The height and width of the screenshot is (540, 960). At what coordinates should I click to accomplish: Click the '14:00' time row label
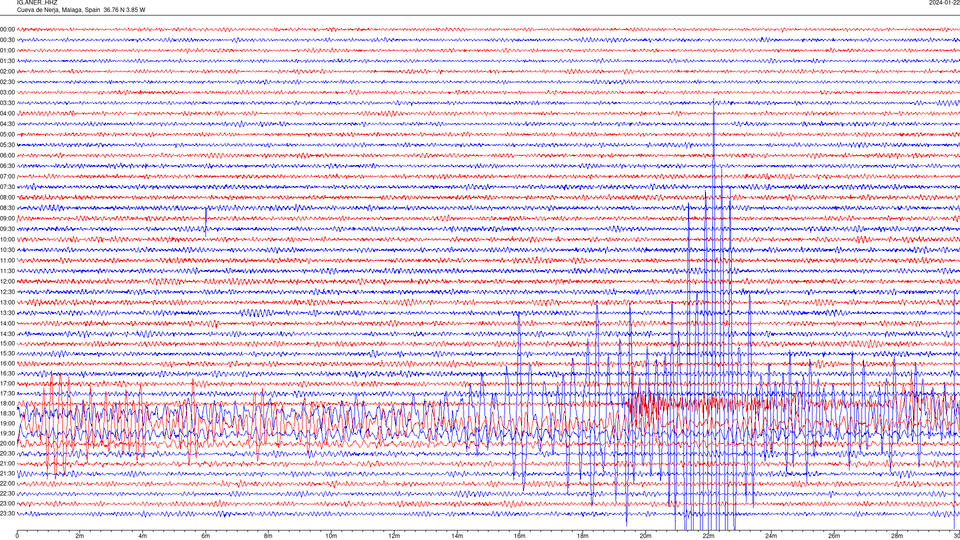click(x=7, y=323)
